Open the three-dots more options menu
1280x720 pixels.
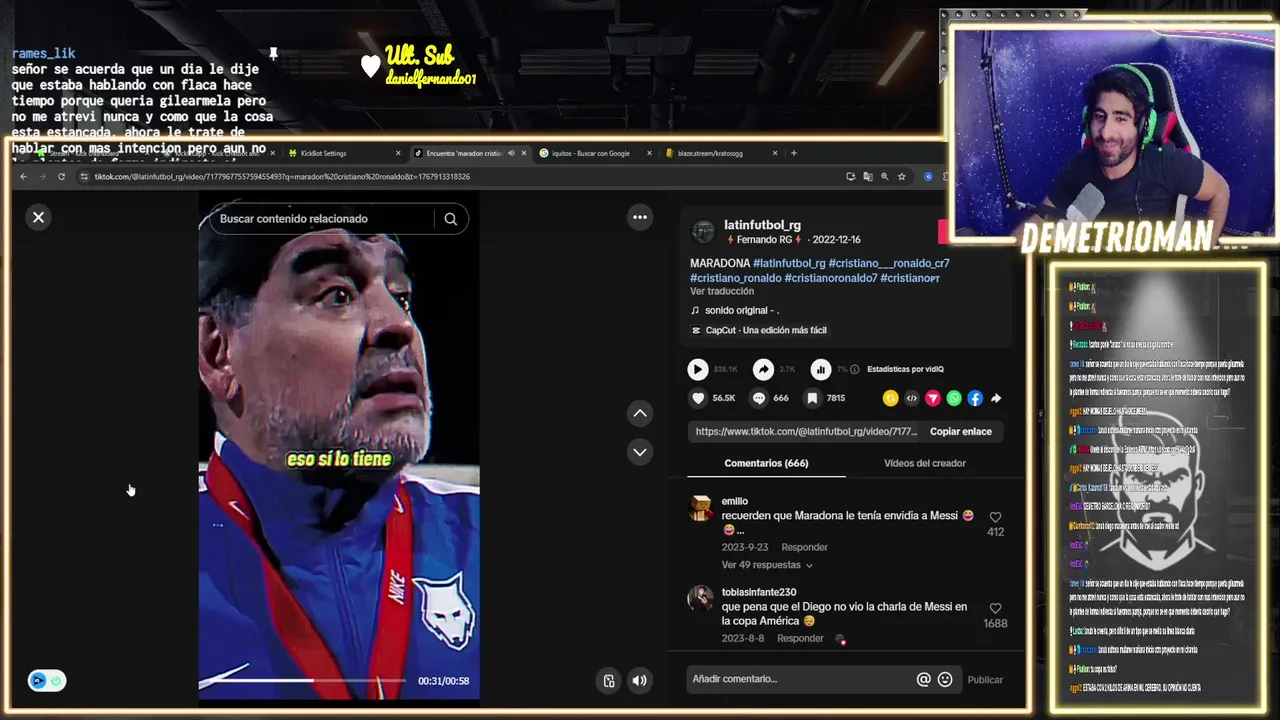pyautogui.click(x=640, y=217)
